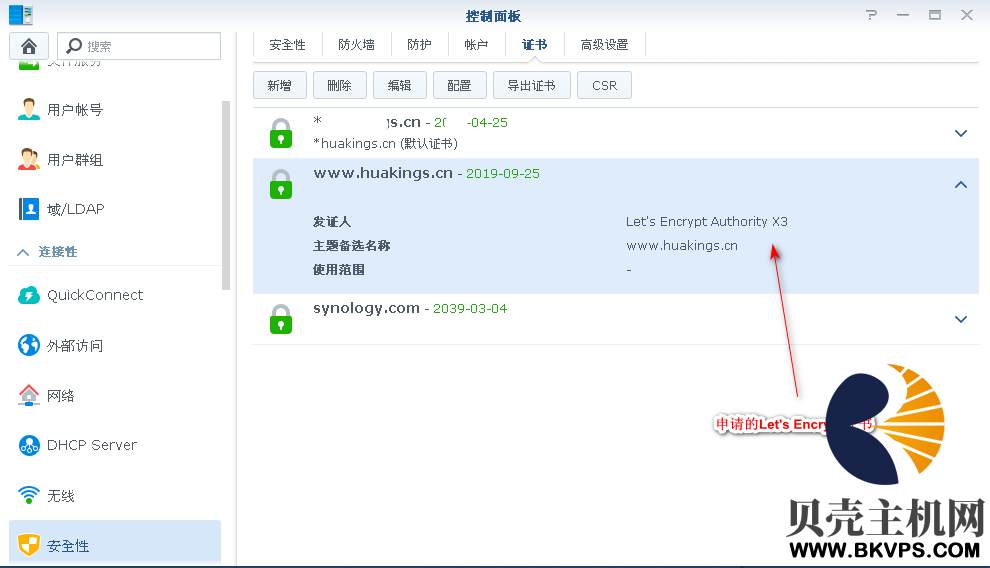Switch to the 防护 tab
This screenshot has width=990, height=568.
pyautogui.click(x=419, y=45)
